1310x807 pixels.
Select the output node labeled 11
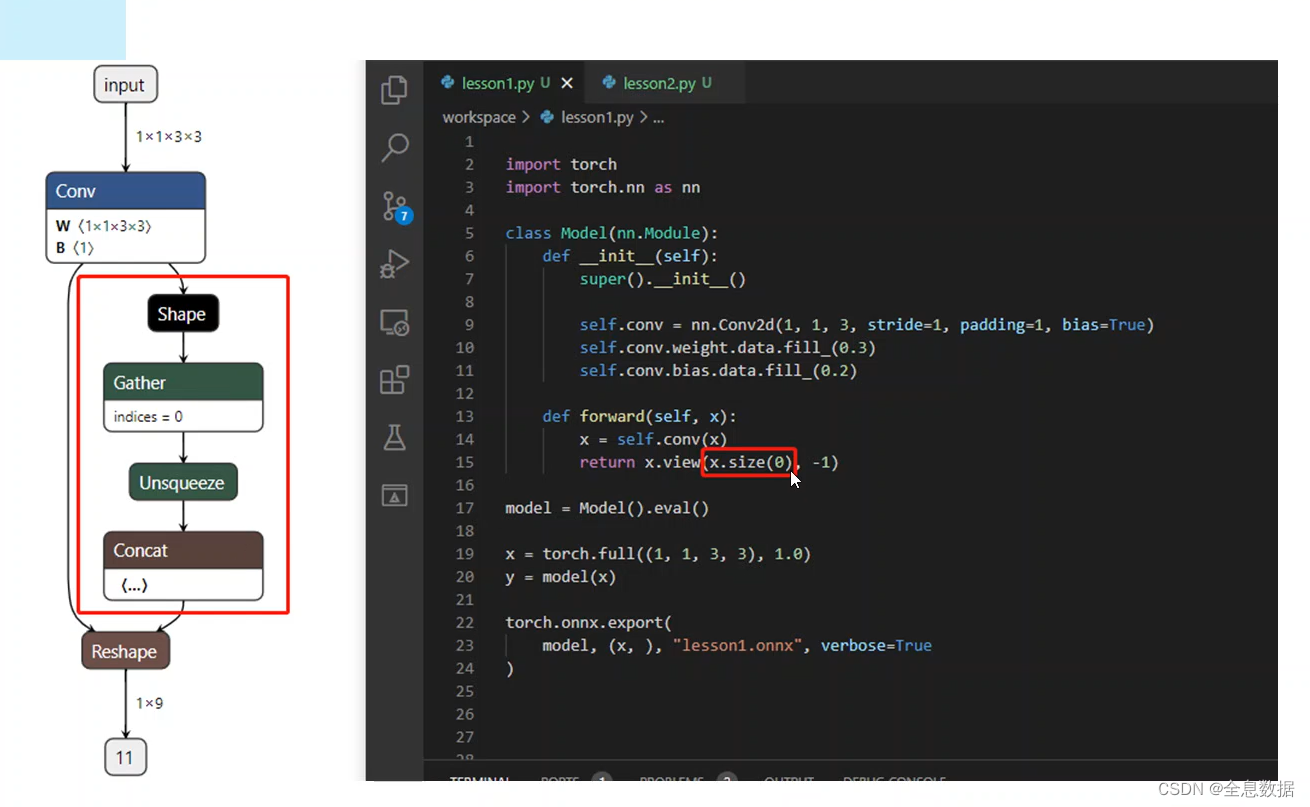tap(125, 757)
